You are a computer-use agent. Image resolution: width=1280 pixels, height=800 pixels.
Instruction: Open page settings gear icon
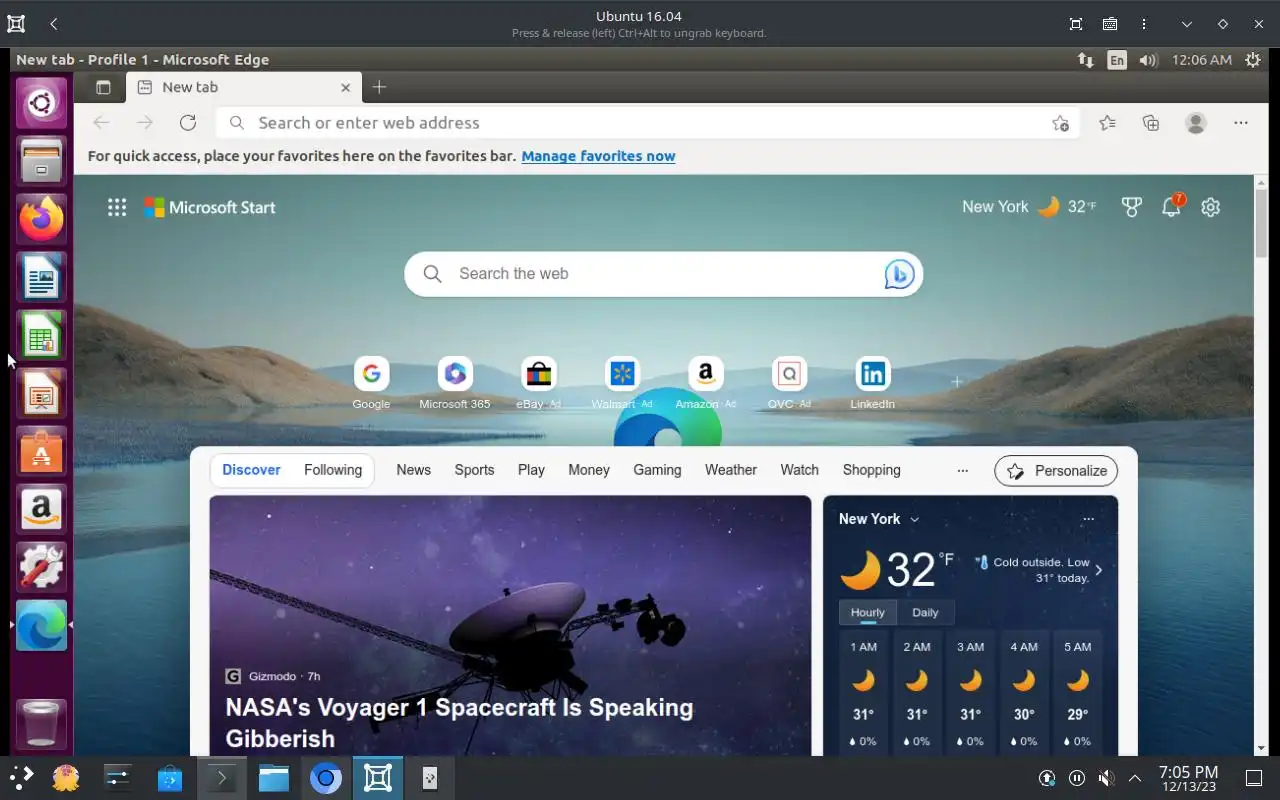tap(1211, 207)
